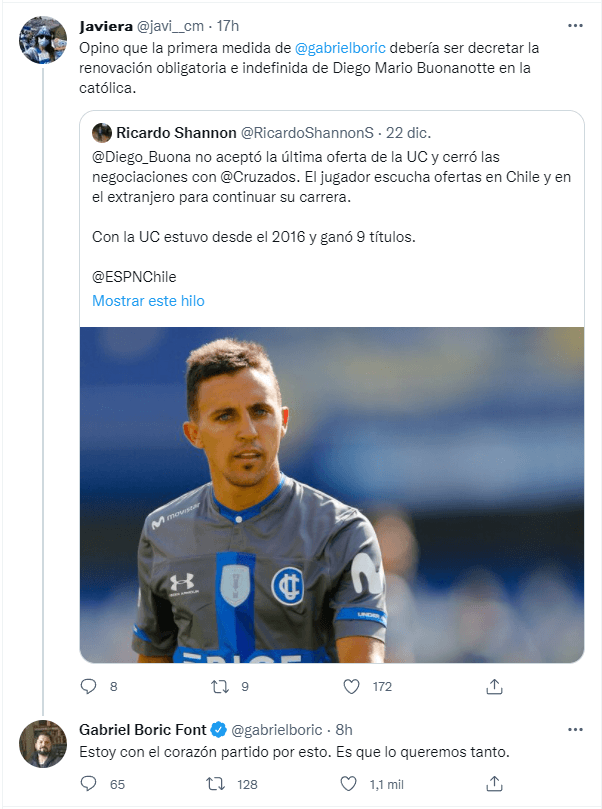Reply to Gabriel Boric's tweet
The width and height of the screenshot is (602, 809).
tap(89, 784)
